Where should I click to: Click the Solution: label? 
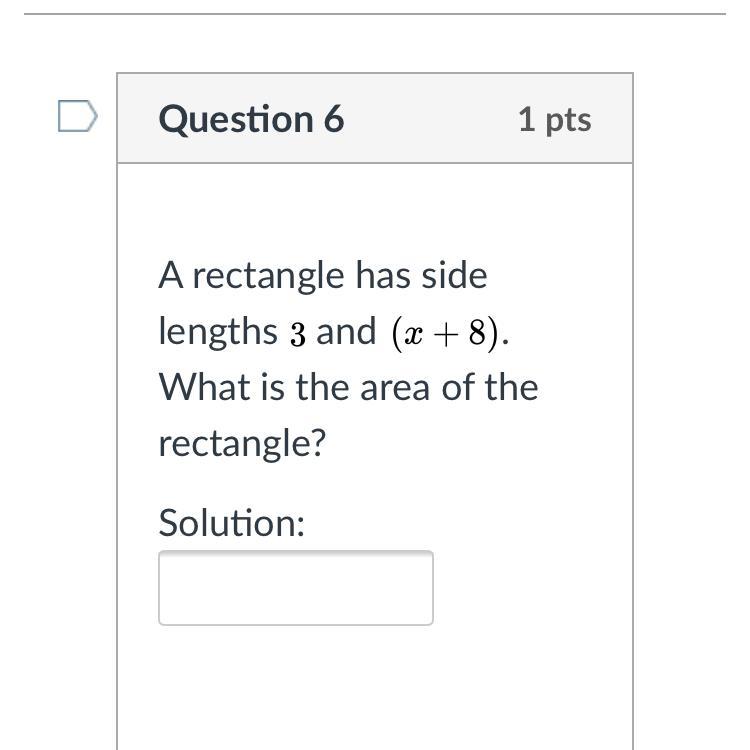[231, 522]
